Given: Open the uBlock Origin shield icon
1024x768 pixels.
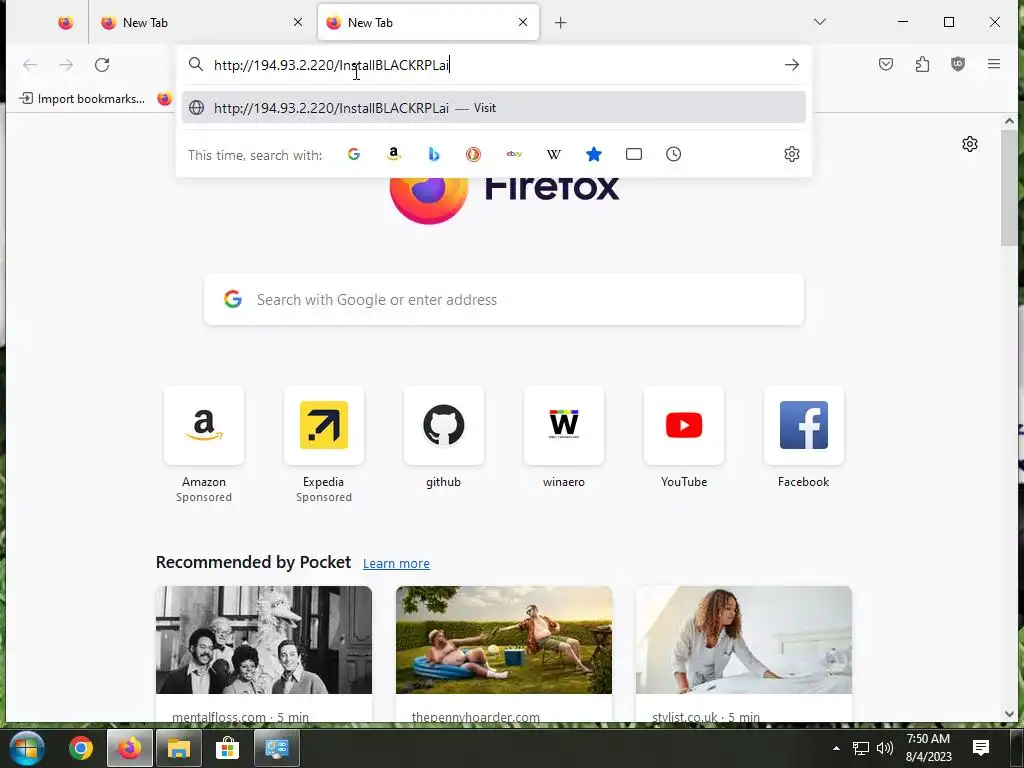Looking at the screenshot, I should (x=957, y=64).
